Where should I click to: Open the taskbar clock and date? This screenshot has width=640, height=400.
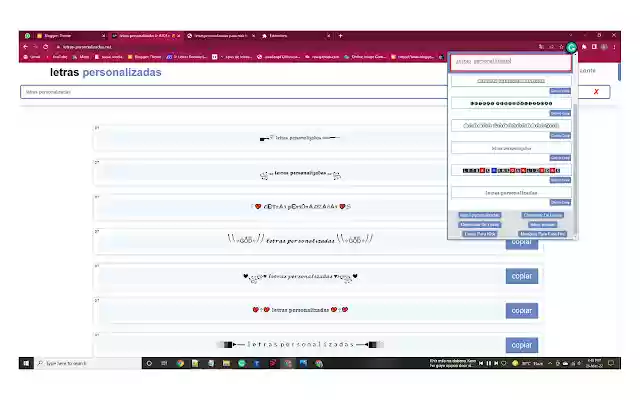tap(594, 363)
